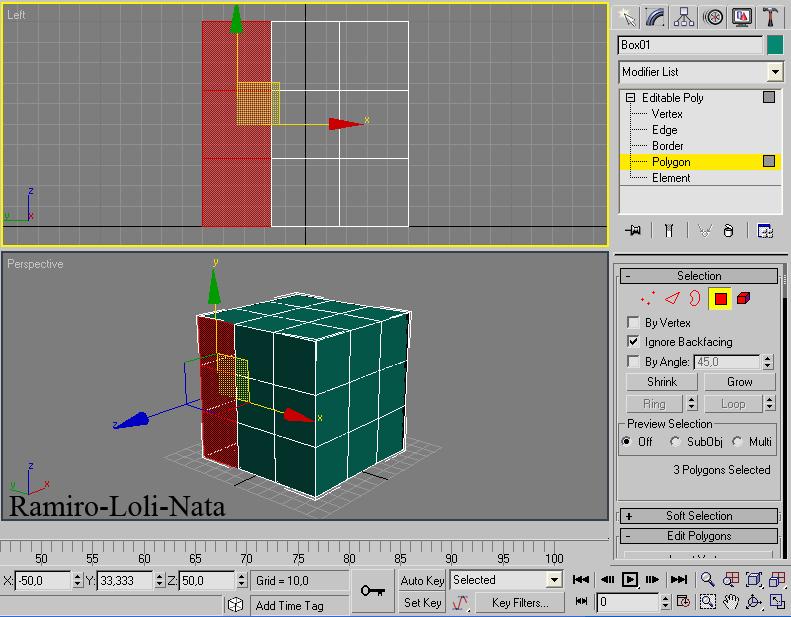This screenshot has width=791, height=617.
Task: Open the Hierarchy panel tab
Action: [x=684, y=18]
